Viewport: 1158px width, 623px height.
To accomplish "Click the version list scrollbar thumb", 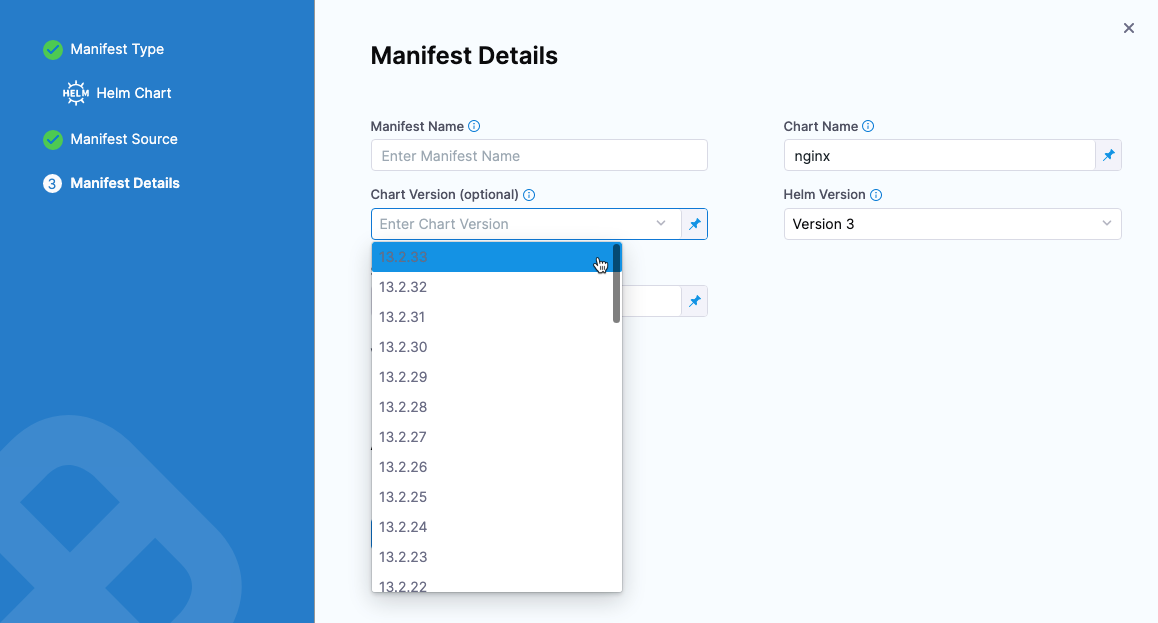I will (x=617, y=283).
